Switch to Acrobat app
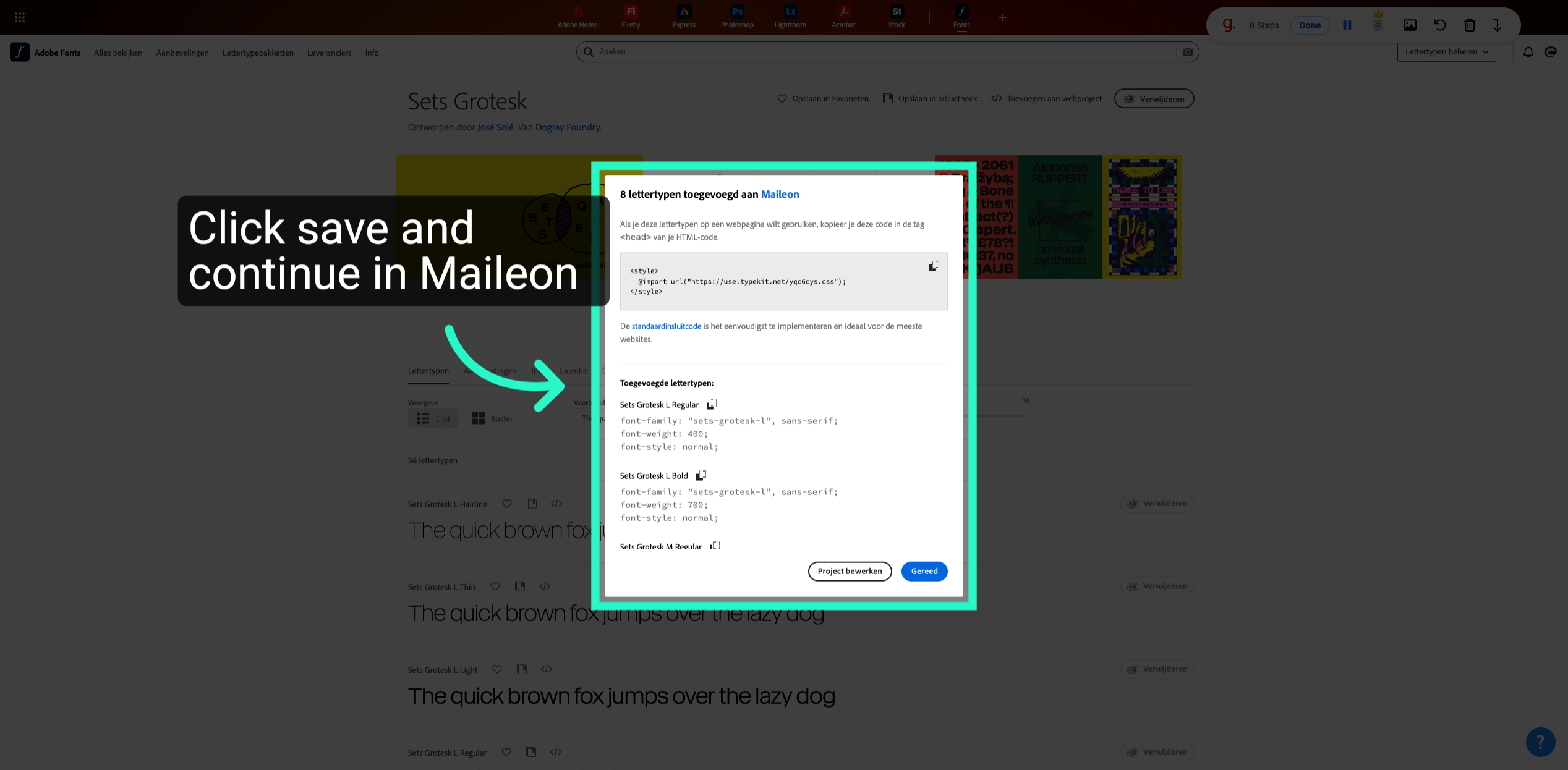The image size is (1568, 770). (843, 17)
